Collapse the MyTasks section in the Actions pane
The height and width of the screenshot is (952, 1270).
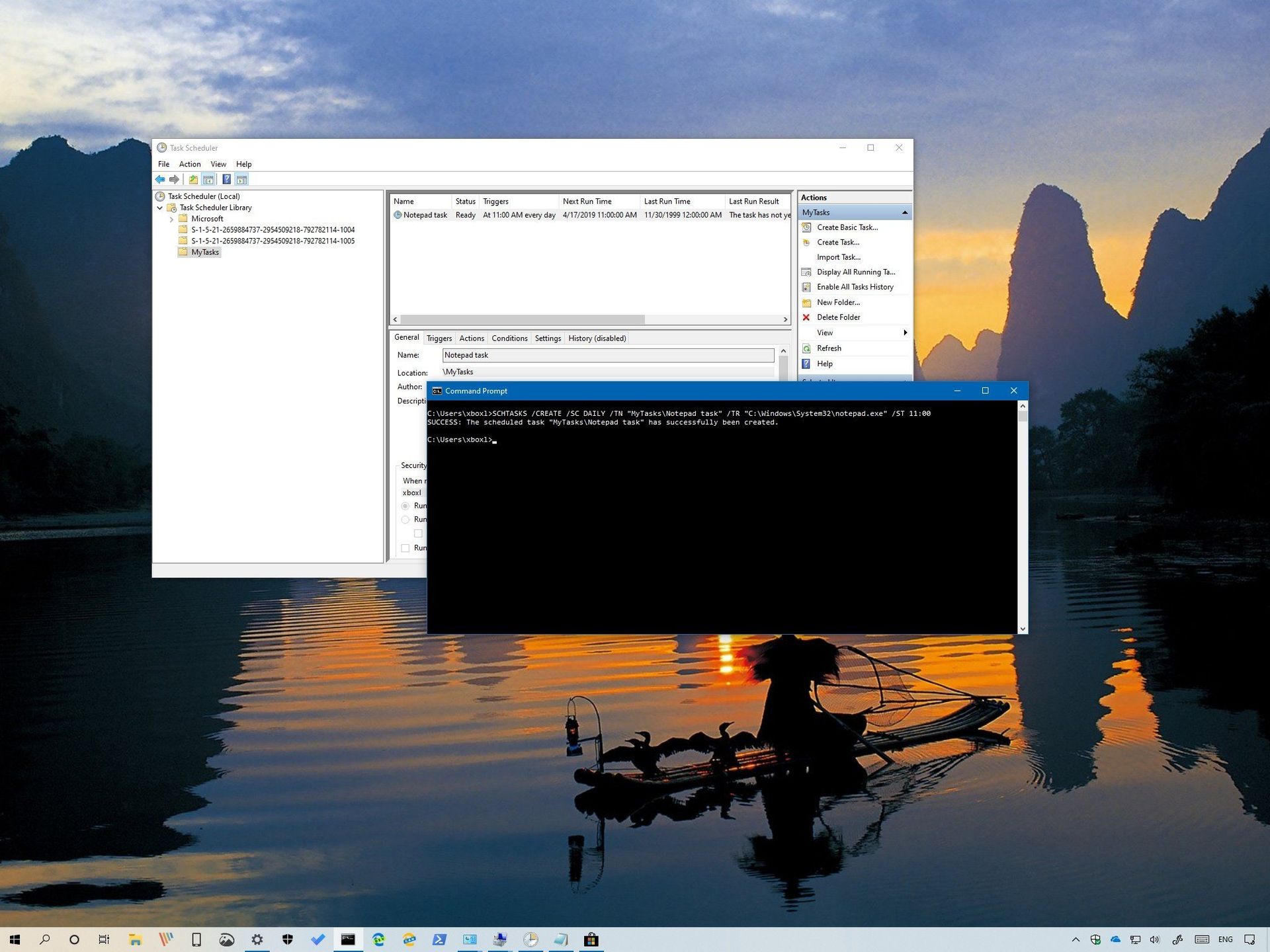(x=905, y=212)
